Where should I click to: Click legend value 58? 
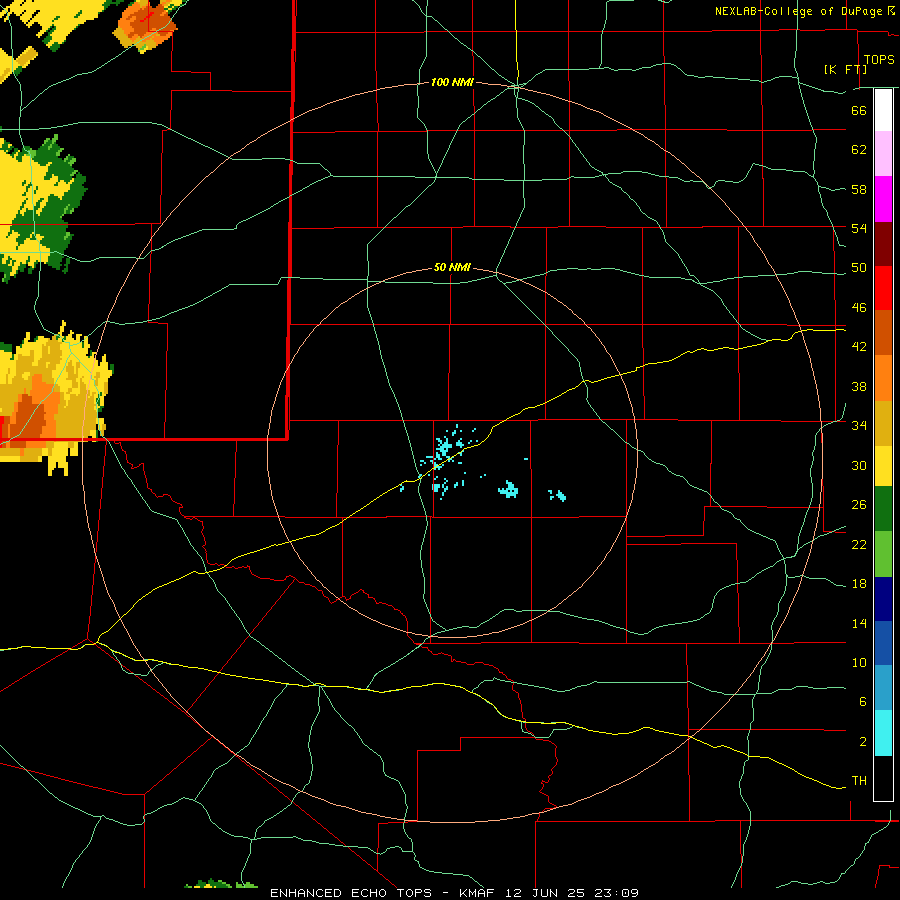pos(859,189)
